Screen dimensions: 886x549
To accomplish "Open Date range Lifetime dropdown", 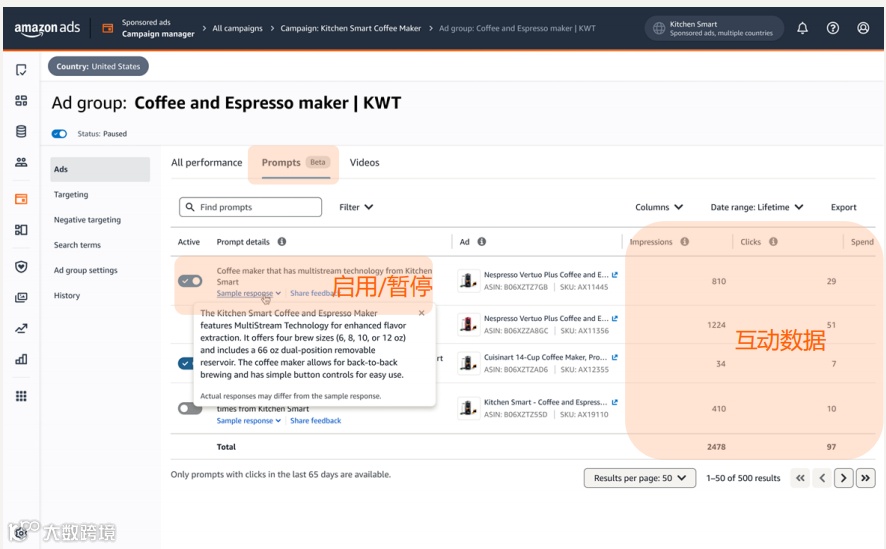I will (x=757, y=207).
